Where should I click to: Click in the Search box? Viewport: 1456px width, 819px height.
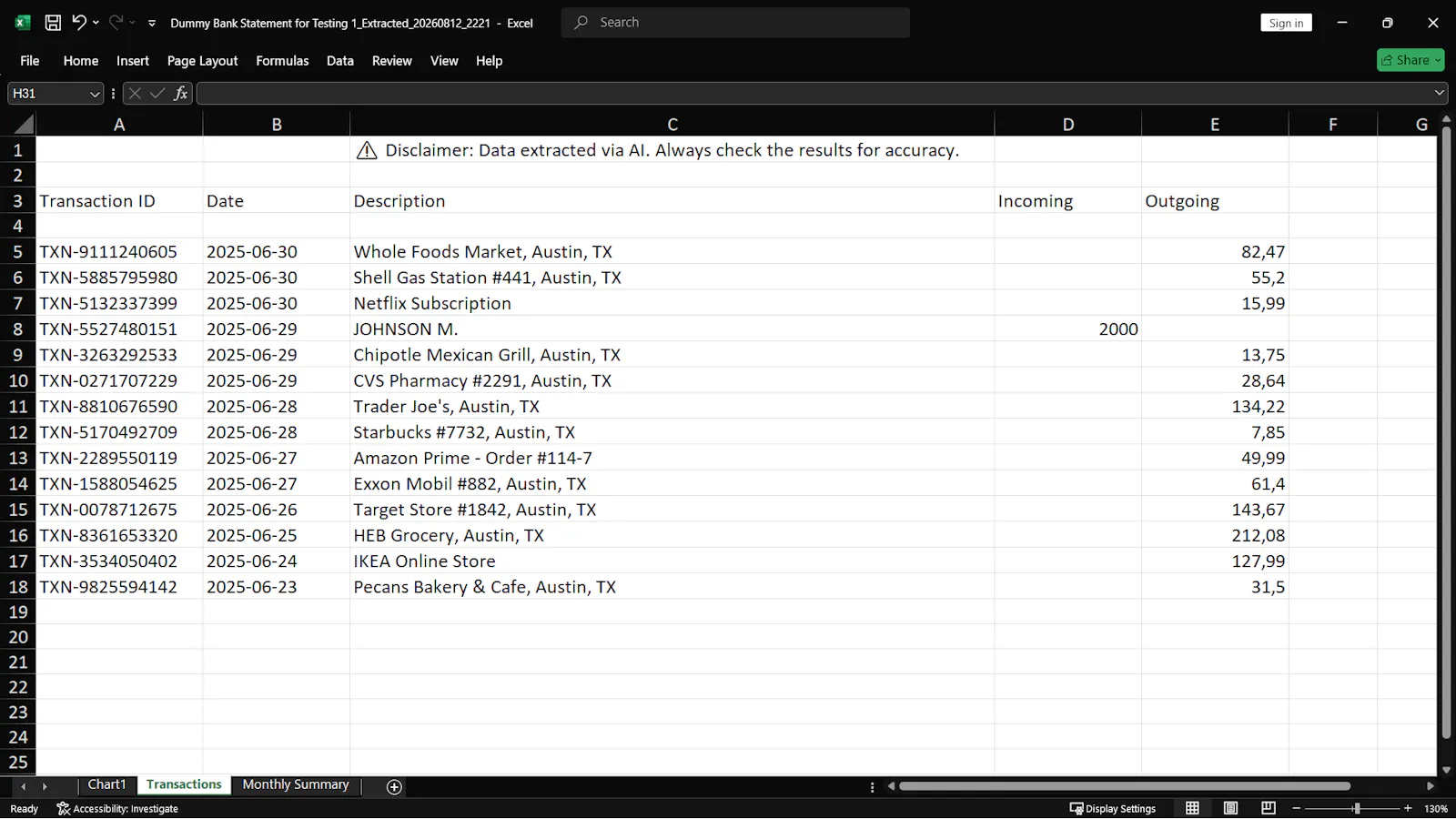tap(735, 23)
